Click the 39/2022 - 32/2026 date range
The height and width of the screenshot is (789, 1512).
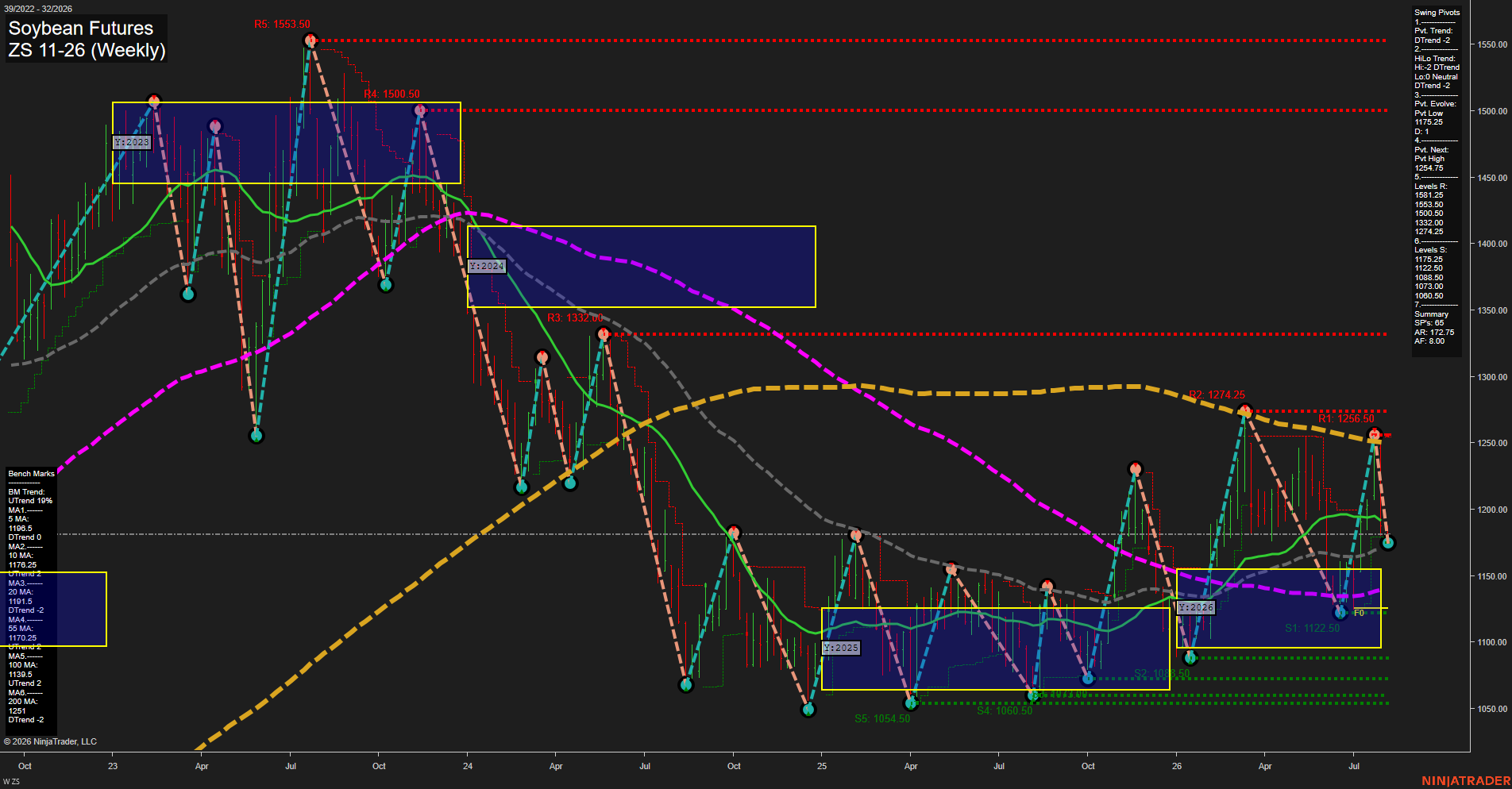(37, 9)
